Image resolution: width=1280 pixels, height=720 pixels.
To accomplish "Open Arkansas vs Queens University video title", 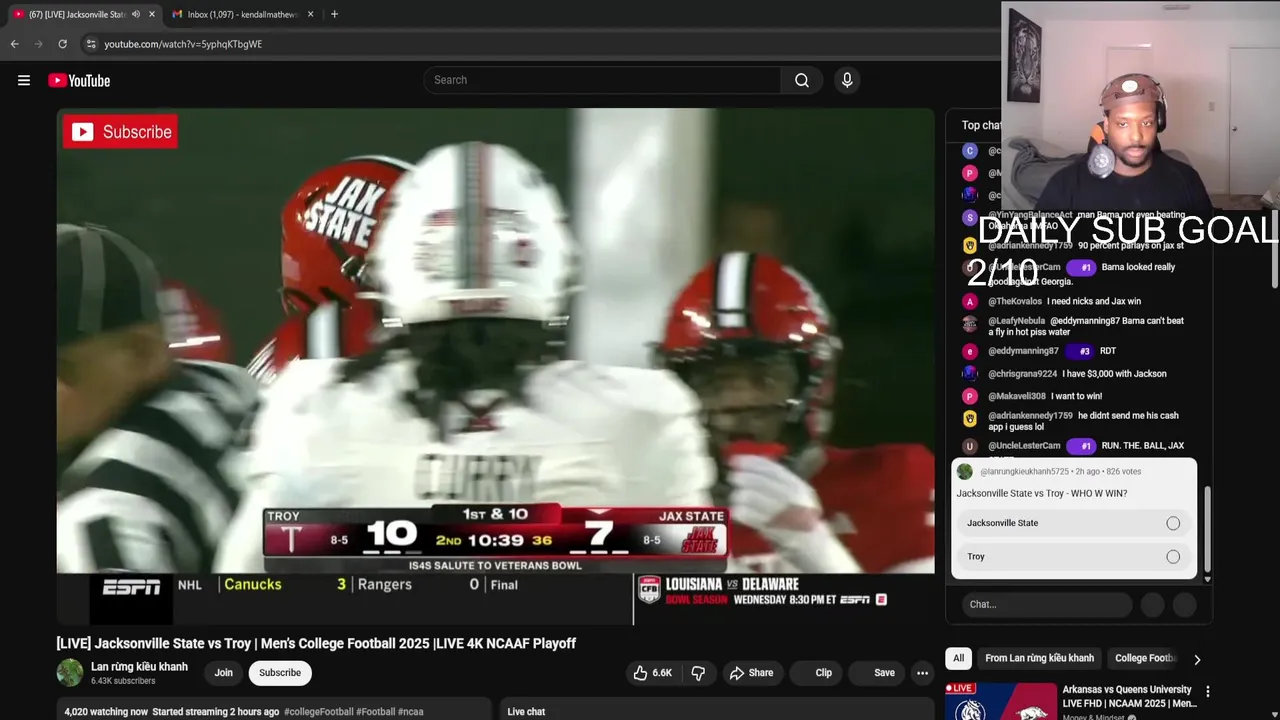I will point(1129,696).
